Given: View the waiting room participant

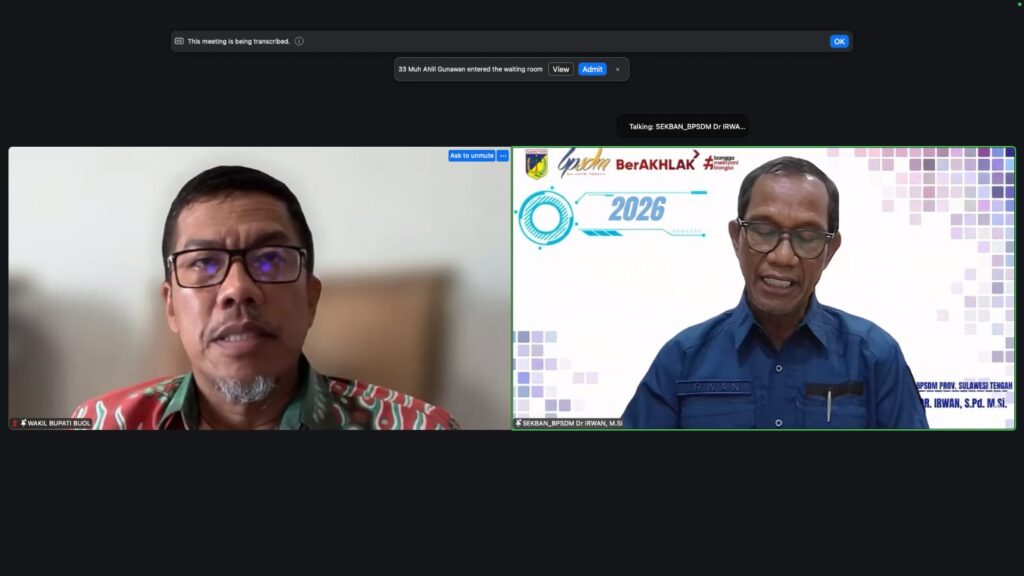Looking at the screenshot, I should pyautogui.click(x=561, y=69).
